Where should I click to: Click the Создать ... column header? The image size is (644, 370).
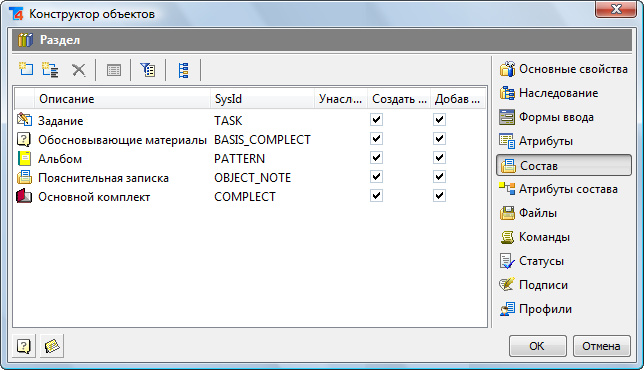tap(399, 99)
